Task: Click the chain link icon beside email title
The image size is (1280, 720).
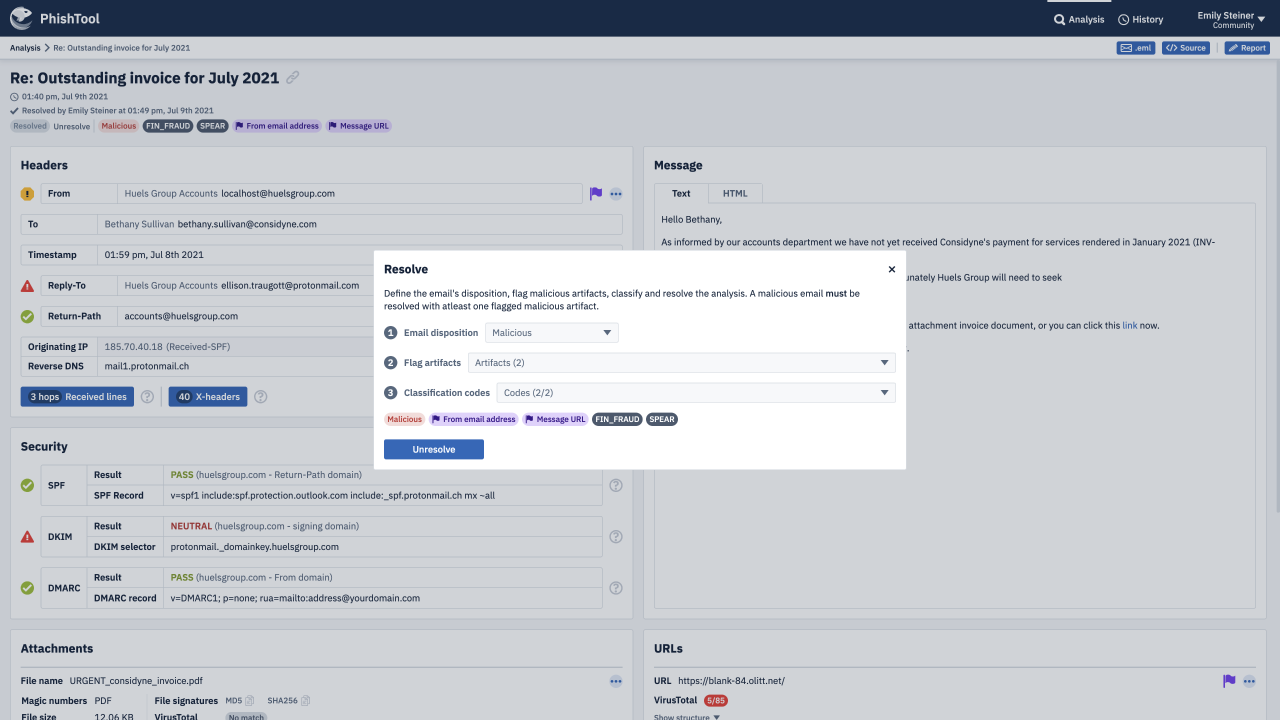Action: tap(293, 78)
